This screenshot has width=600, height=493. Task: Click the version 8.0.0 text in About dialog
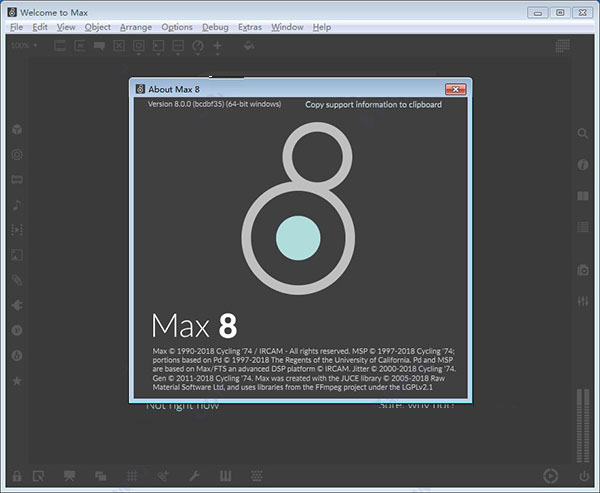coord(214,104)
